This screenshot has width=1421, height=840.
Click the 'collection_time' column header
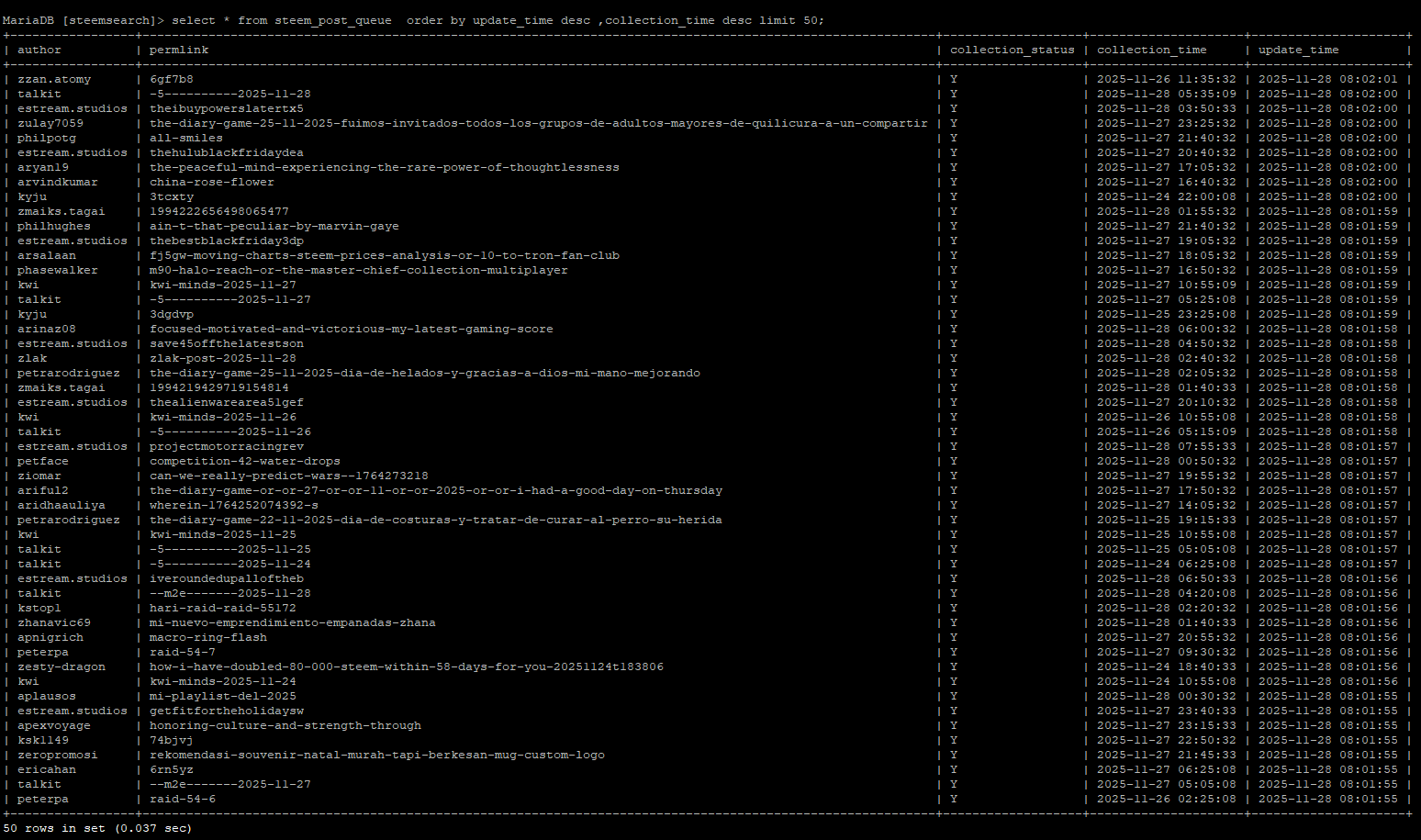point(1152,50)
